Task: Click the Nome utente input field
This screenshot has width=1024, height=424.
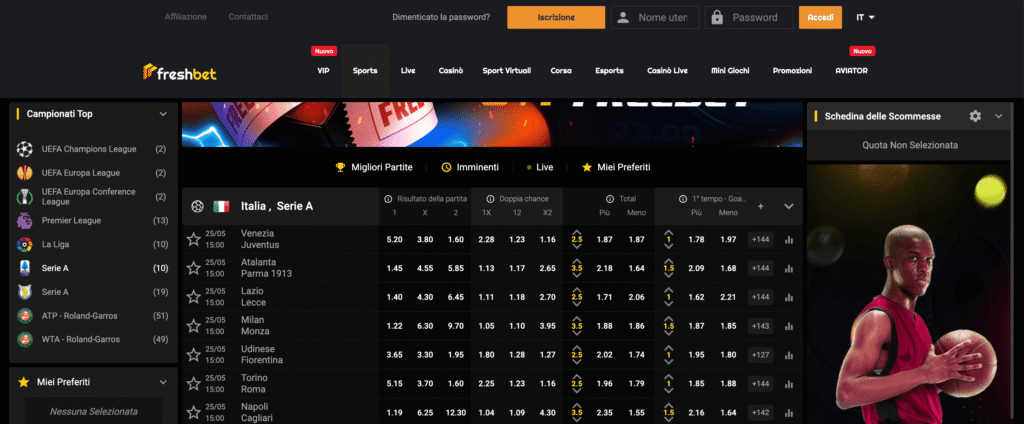Action: [x=655, y=18]
